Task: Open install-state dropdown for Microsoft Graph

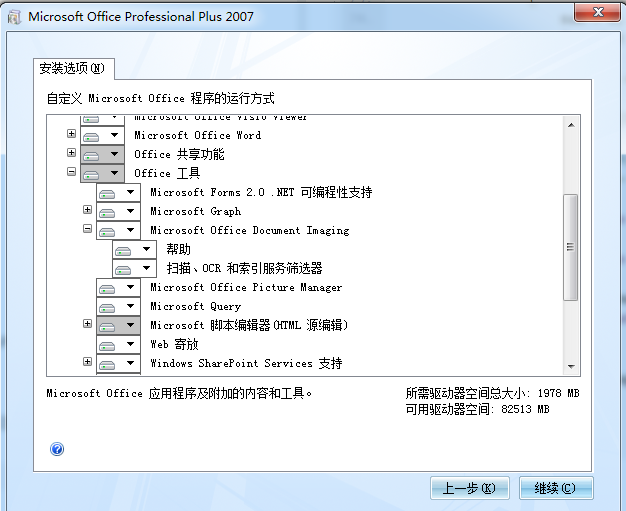Action: point(118,212)
